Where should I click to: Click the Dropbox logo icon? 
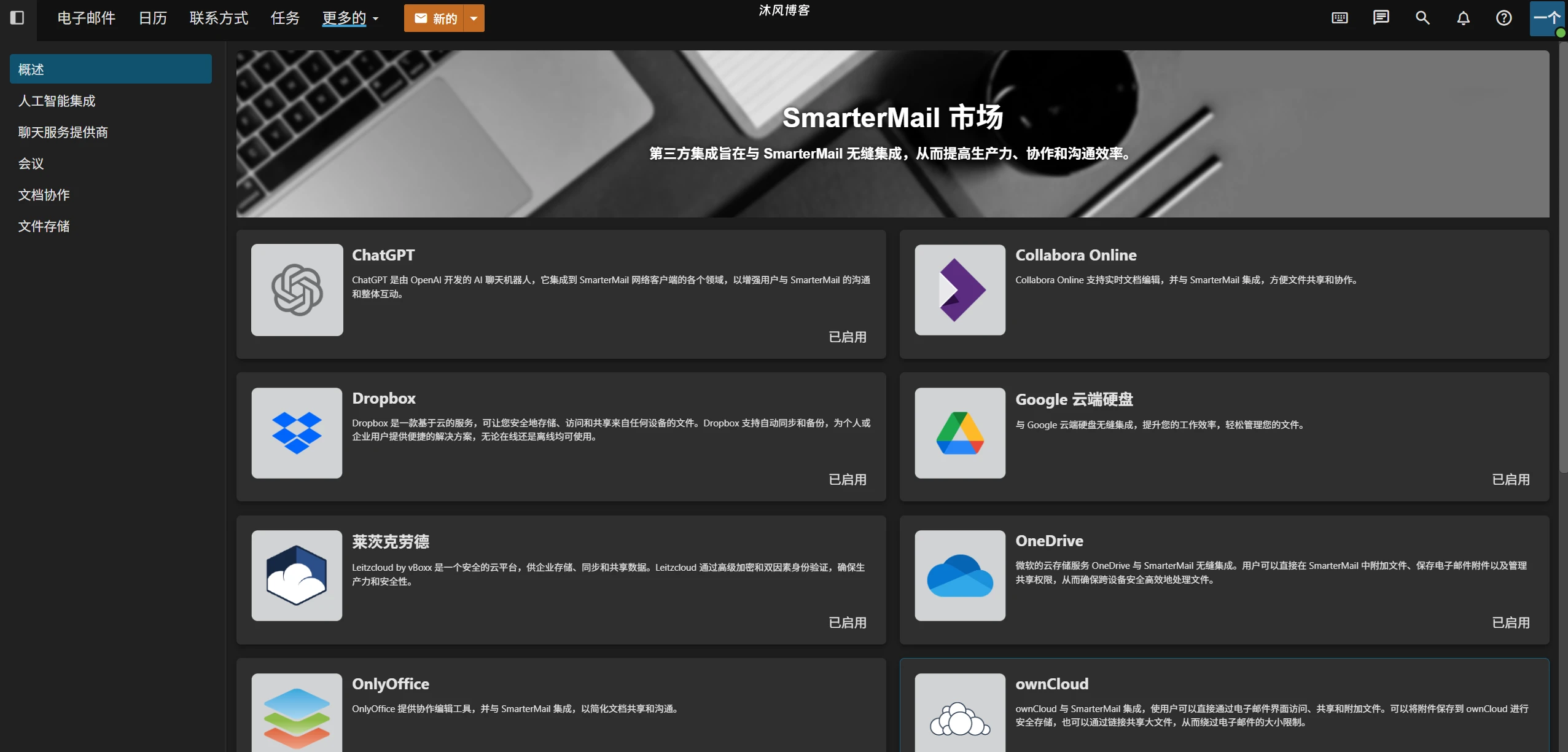[297, 433]
